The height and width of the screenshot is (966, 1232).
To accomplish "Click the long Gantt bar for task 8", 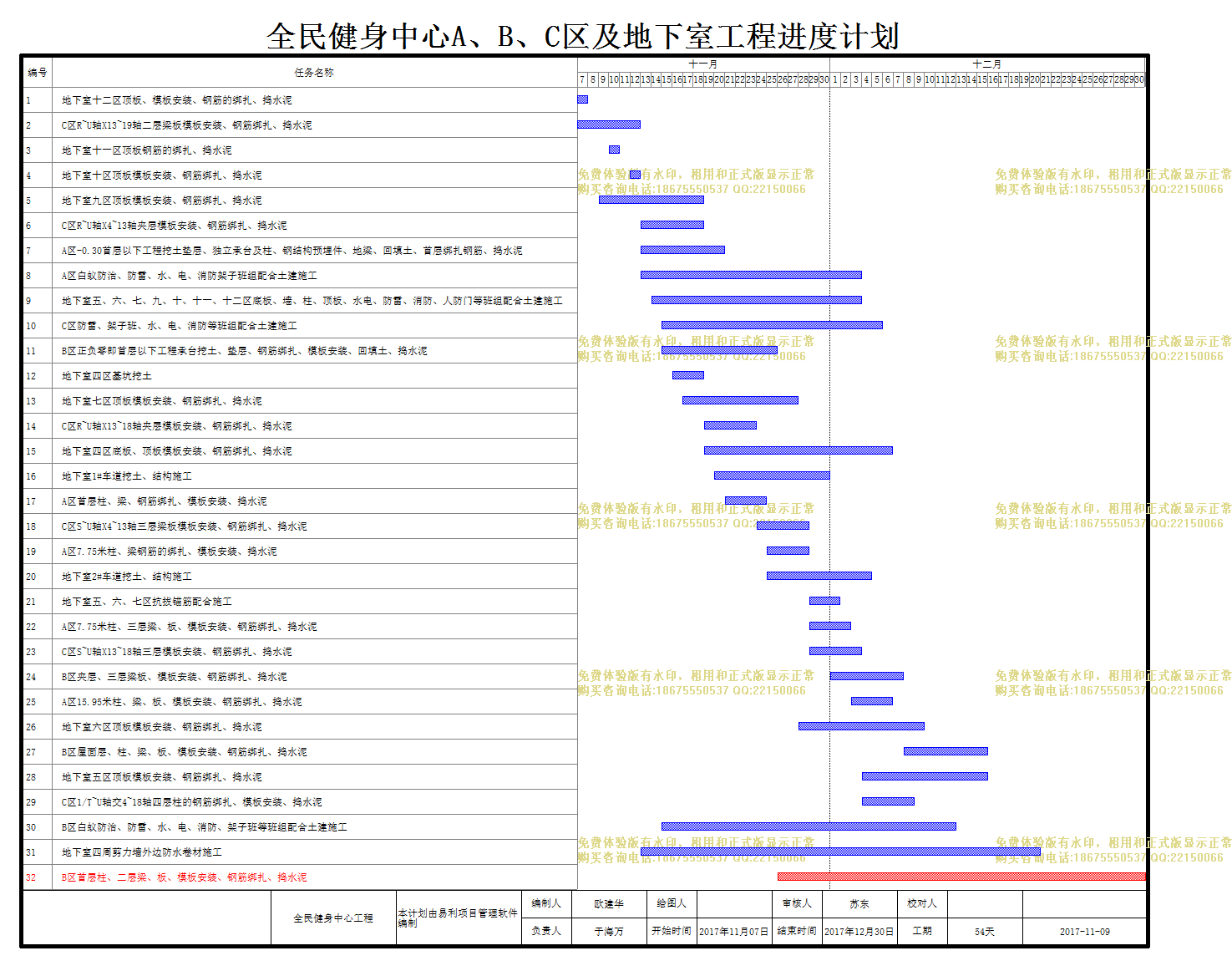I will click(x=751, y=275).
